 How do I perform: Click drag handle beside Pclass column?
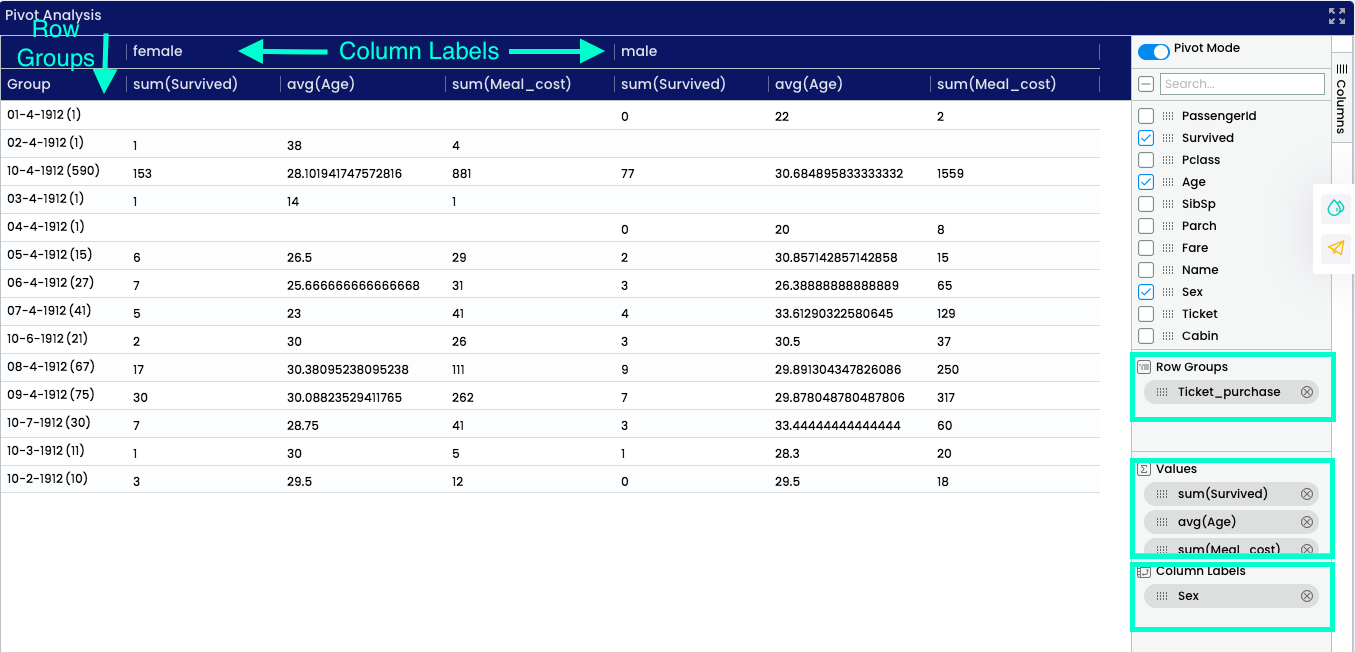click(x=1169, y=160)
